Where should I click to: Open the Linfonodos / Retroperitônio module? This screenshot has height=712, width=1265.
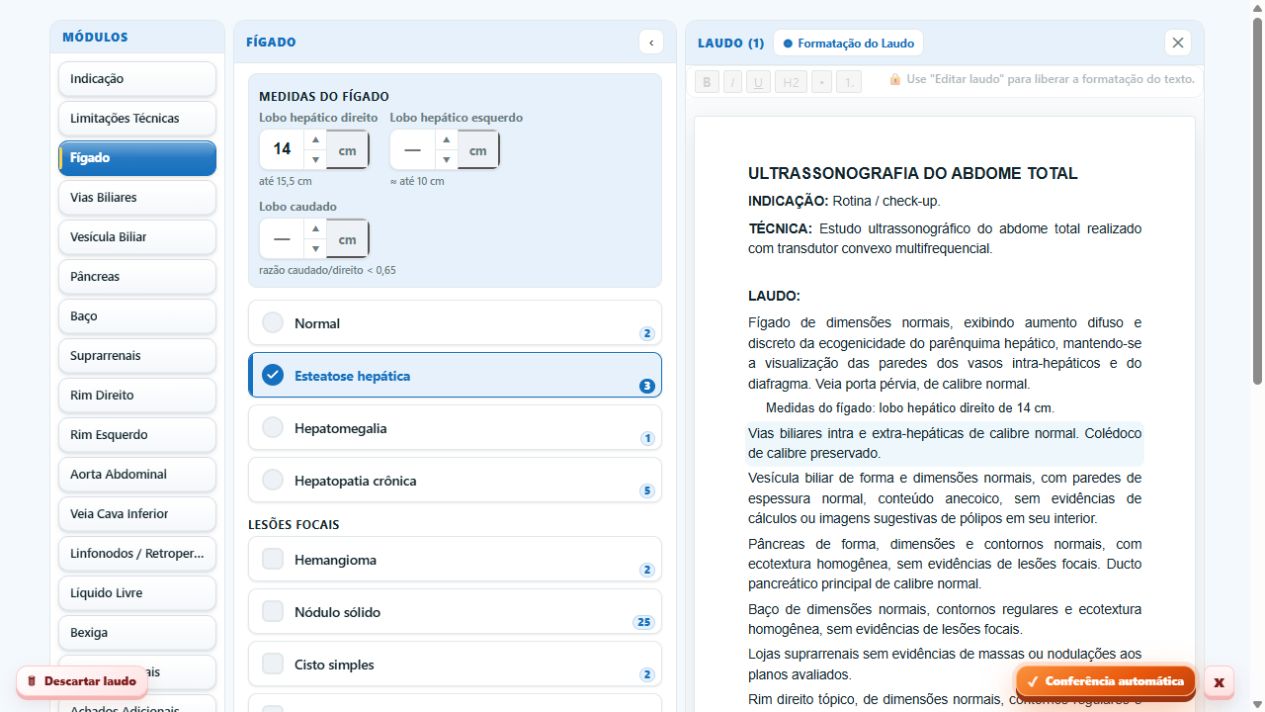click(x=137, y=553)
